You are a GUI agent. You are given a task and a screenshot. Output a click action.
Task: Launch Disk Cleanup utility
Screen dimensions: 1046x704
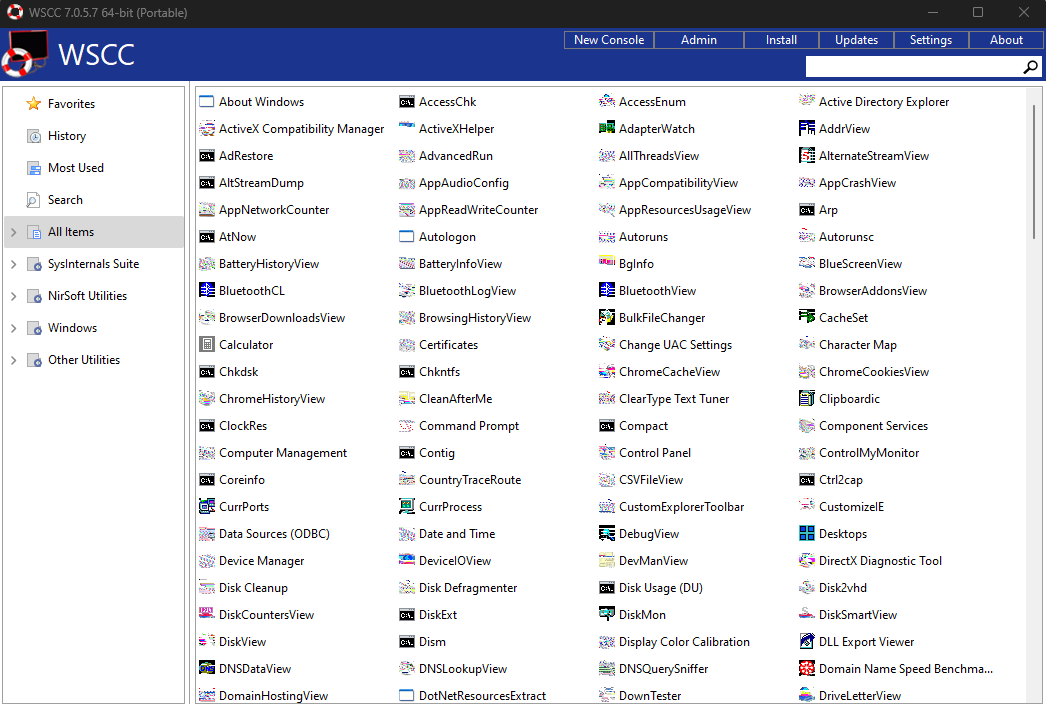(253, 588)
